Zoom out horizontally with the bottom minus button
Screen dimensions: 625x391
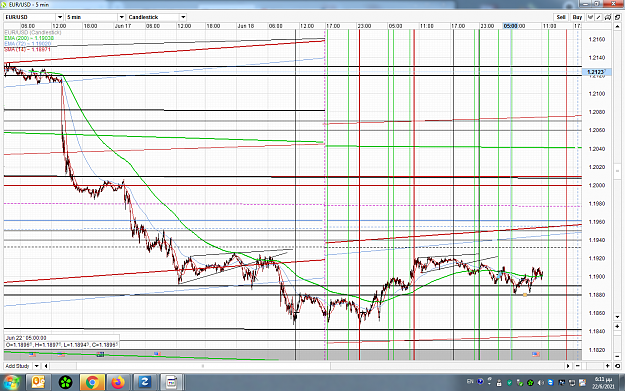pyautogui.click(x=578, y=366)
